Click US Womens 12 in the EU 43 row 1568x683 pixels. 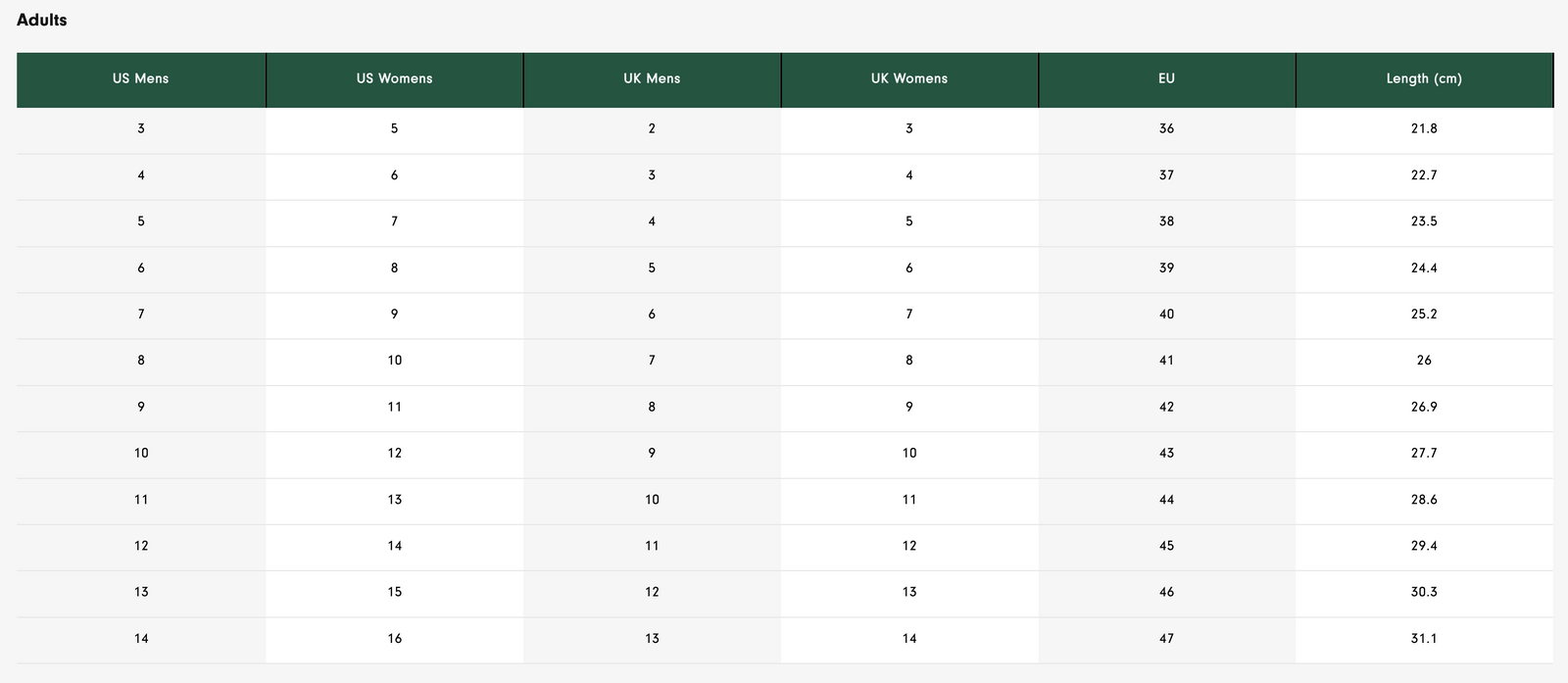[x=394, y=454]
